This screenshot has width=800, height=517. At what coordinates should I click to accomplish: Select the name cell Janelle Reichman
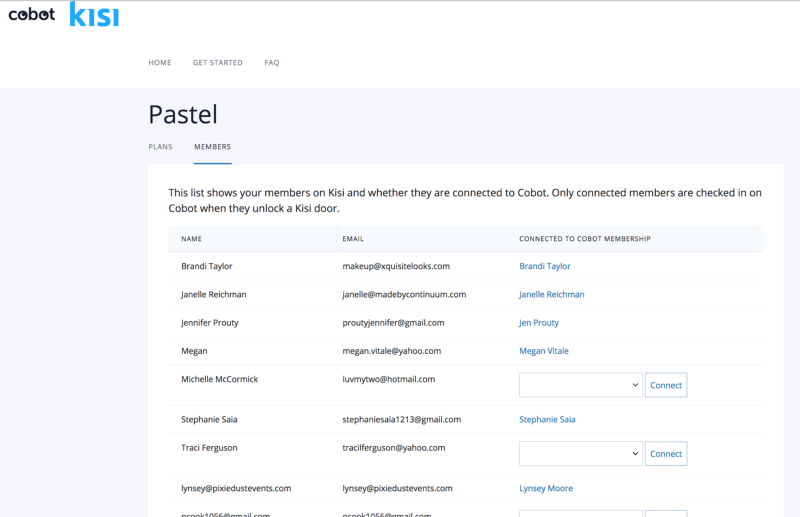click(213, 294)
